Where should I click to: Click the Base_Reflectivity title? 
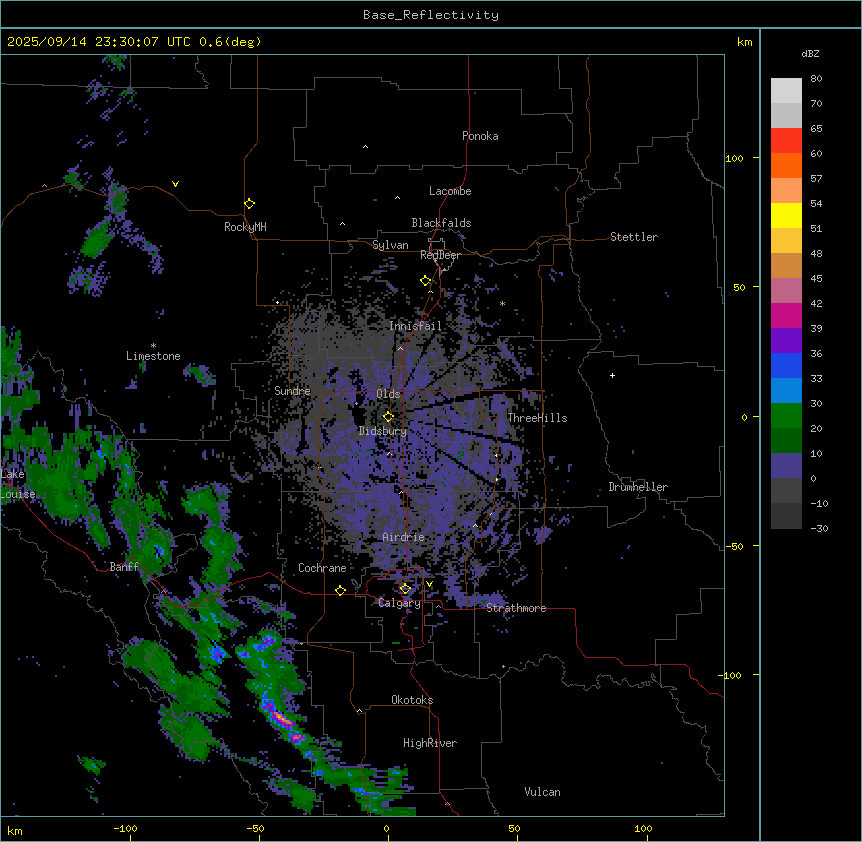click(431, 15)
